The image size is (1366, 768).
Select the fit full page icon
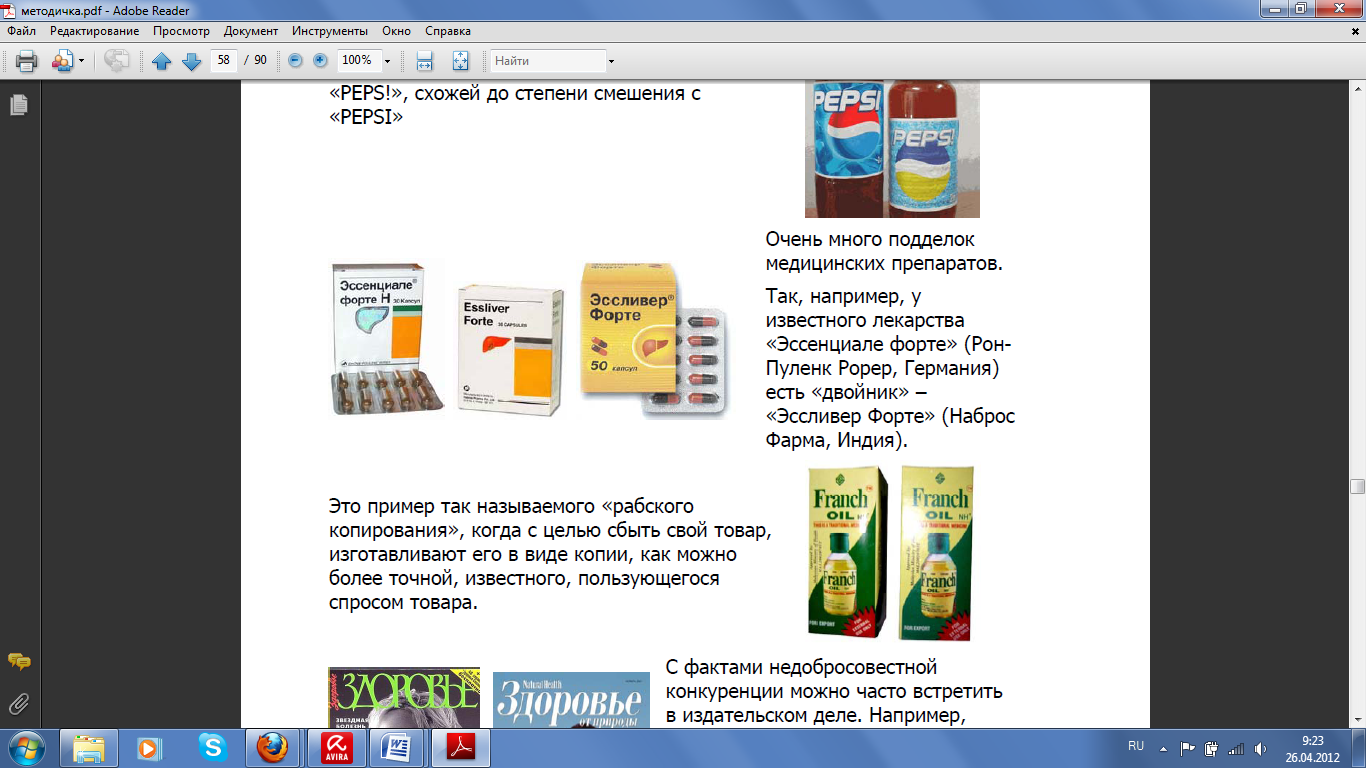pyautogui.click(x=460, y=61)
